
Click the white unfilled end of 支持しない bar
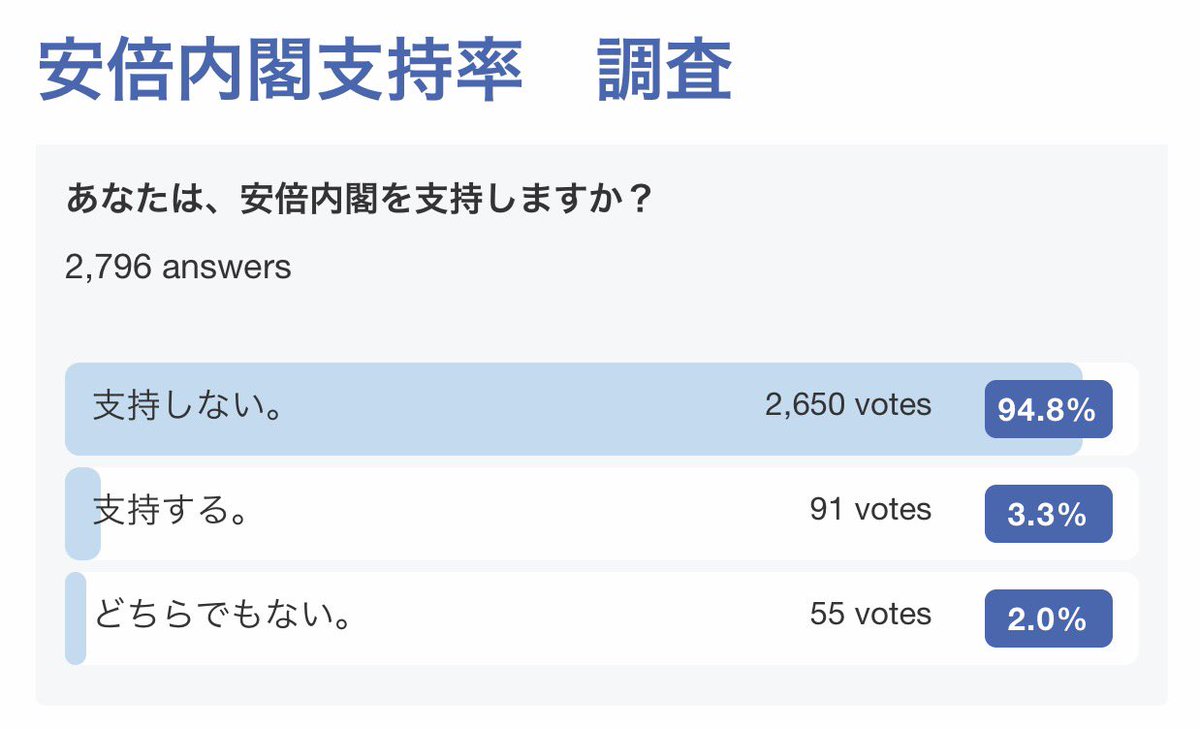tap(1125, 408)
